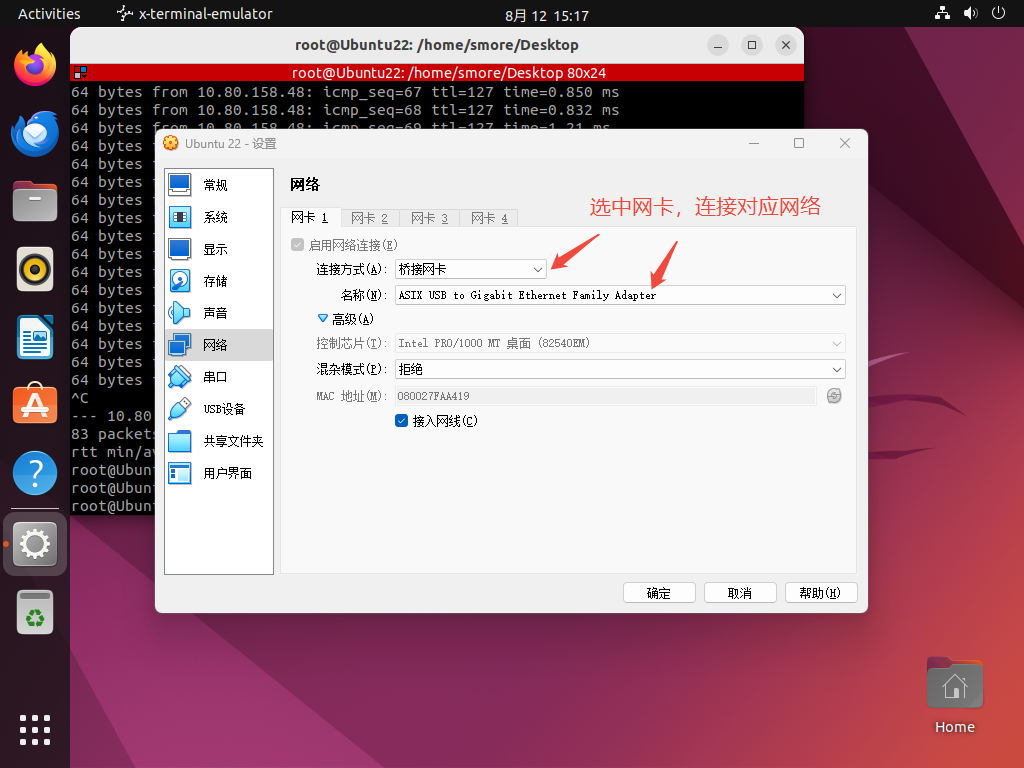Open help with the 帮助(H) button
The width and height of the screenshot is (1024, 768).
point(821,593)
